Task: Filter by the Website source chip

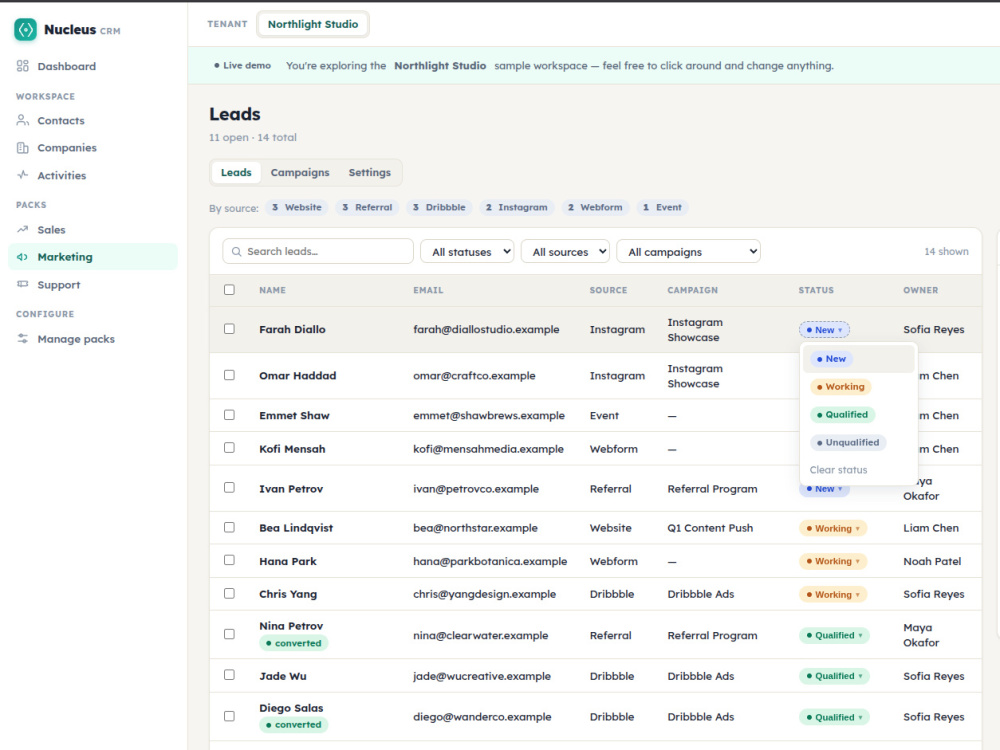Action: click(x=297, y=207)
